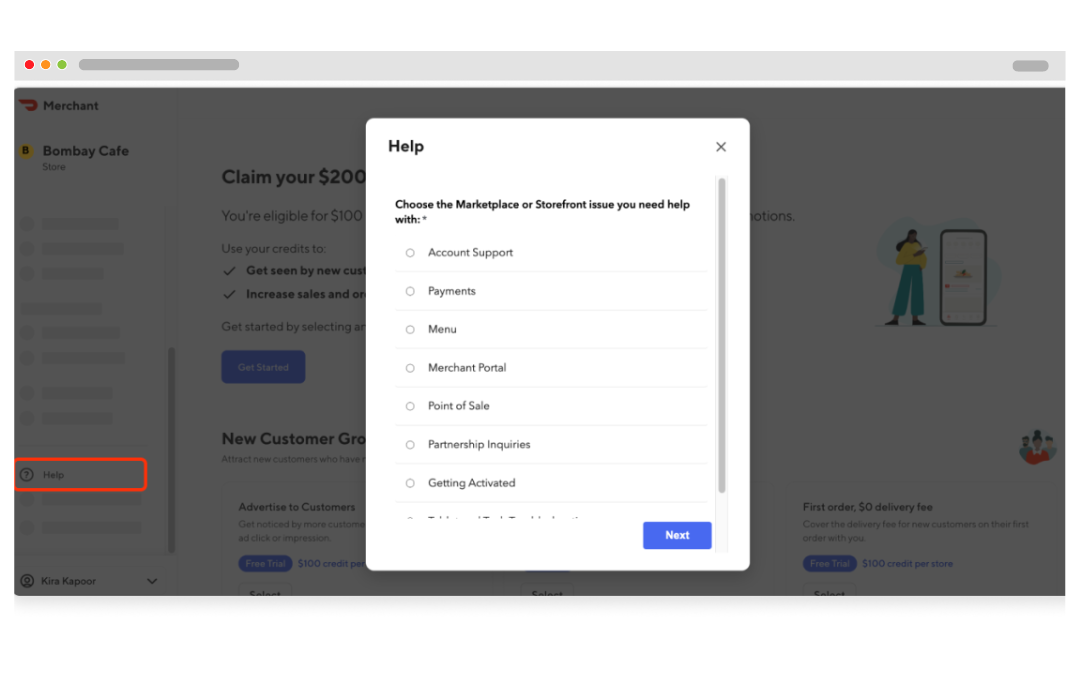Select the Payments radio option
The height and width of the screenshot is (675, 1080).
pos(410,291)
